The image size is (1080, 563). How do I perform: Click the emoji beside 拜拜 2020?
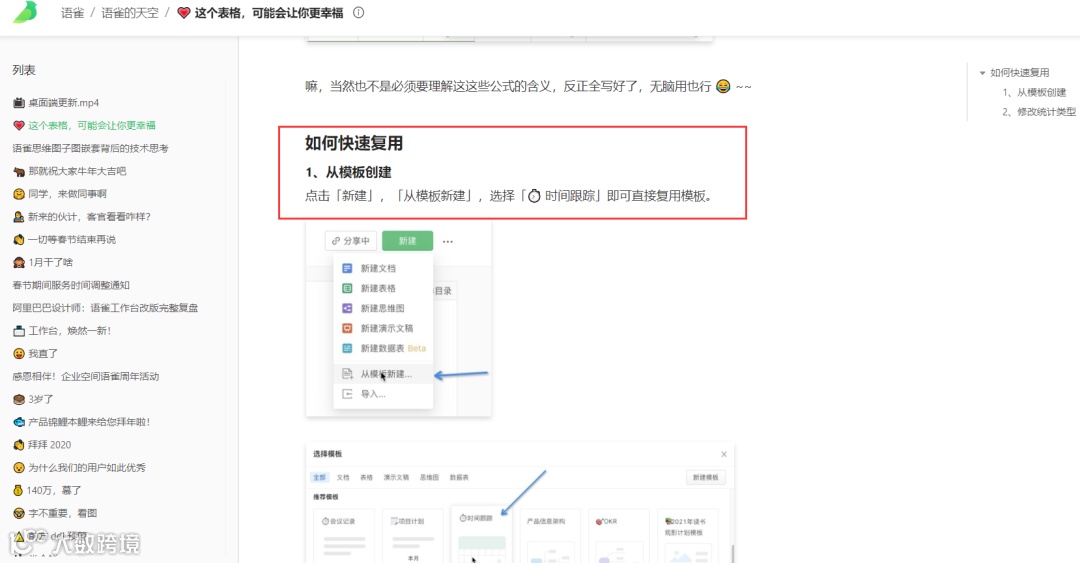19,444
